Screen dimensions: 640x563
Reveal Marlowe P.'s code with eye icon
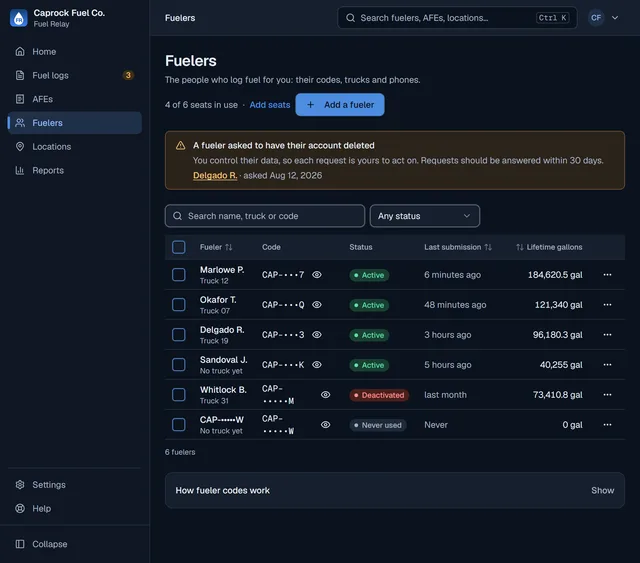(x=317, y=275)
